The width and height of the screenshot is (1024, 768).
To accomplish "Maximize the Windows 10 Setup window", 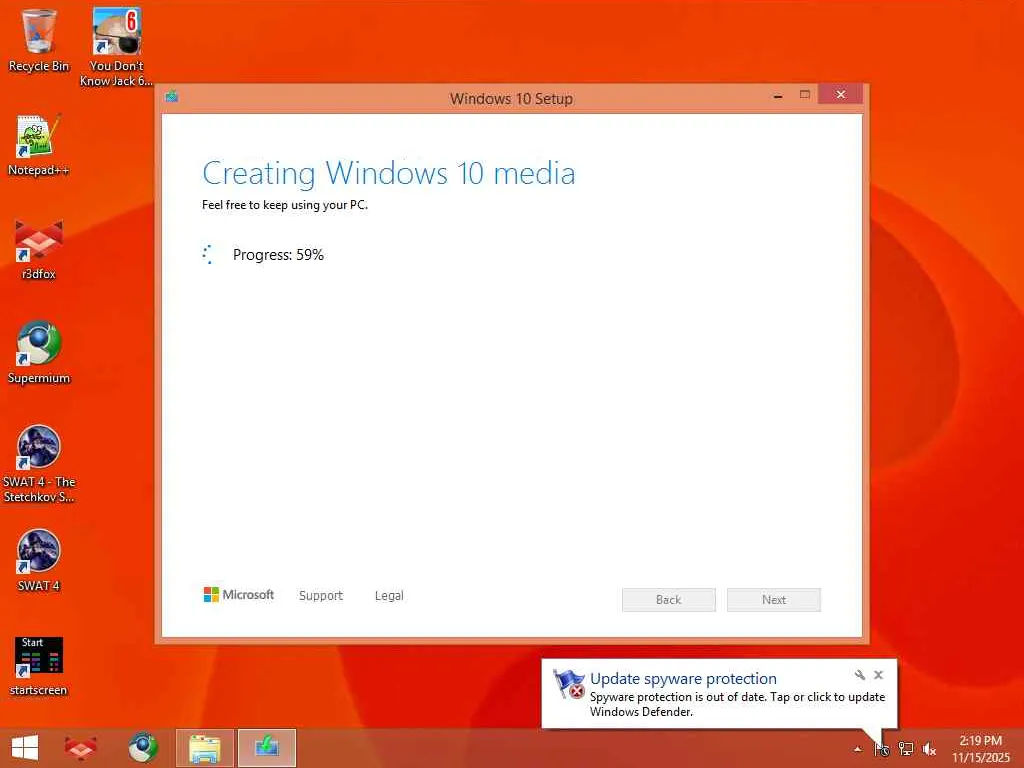I will [x=805, y=95].
